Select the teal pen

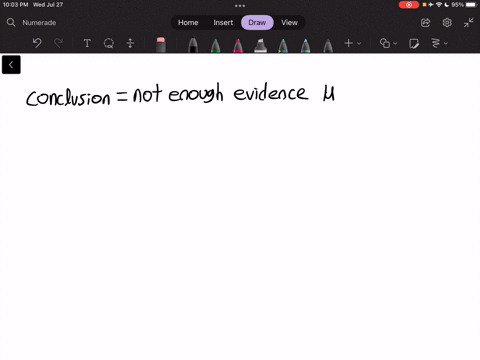click(305, 45)
